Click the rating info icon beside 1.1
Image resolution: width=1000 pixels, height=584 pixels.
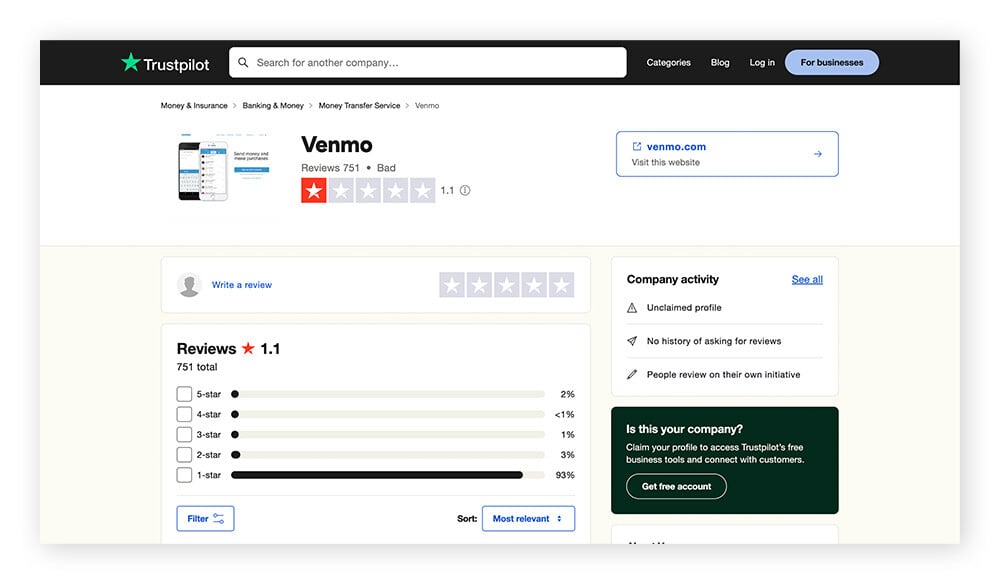[x=465, y=190]
